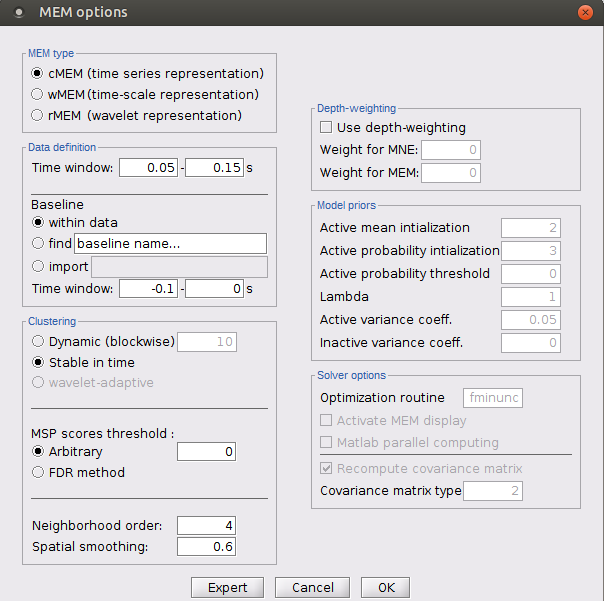Select cMEM time series representation

(38, 73)
